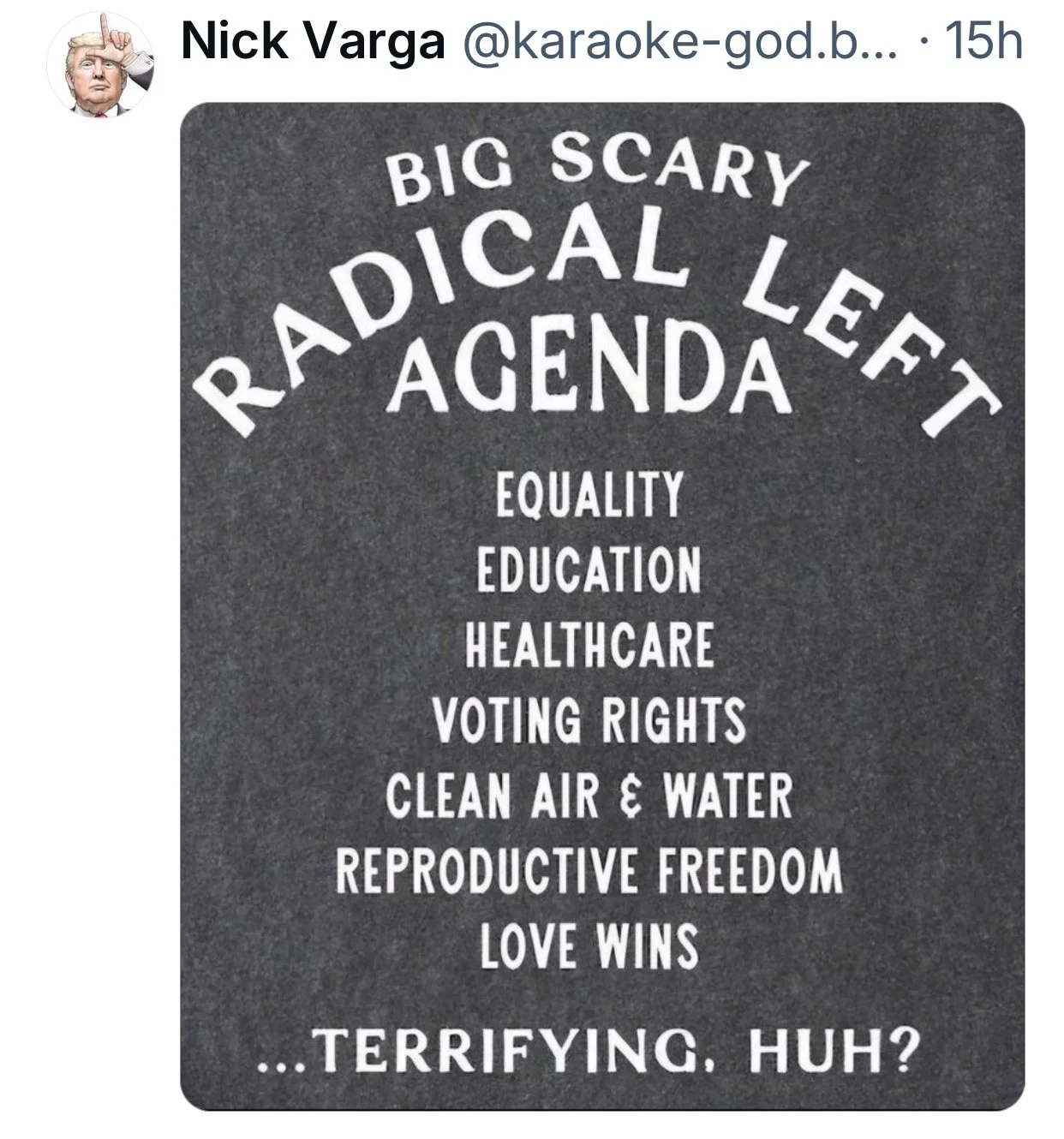Click the Nick Varga display name

click(314, 41)
